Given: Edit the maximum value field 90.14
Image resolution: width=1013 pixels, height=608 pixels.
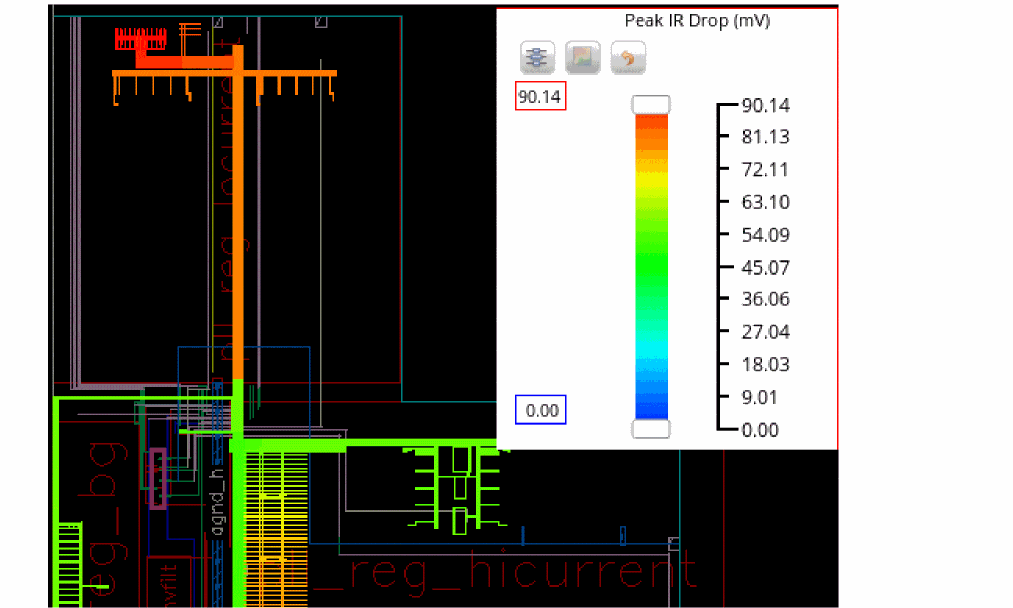Looking at the screenshot, I should coord(540,96).
